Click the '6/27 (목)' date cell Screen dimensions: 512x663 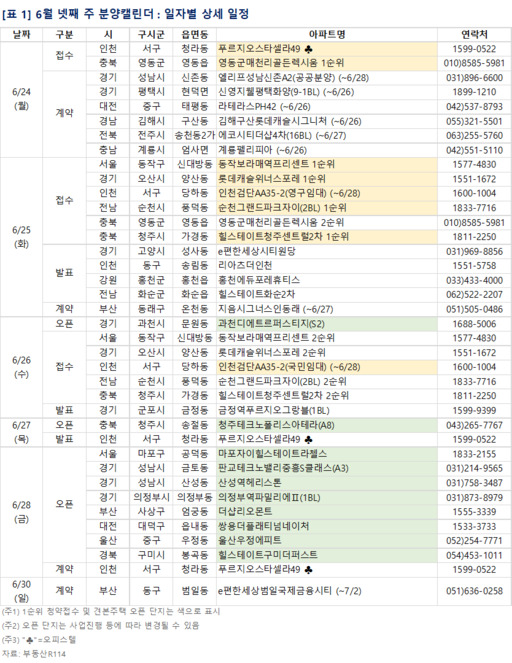tap(21, 432)
